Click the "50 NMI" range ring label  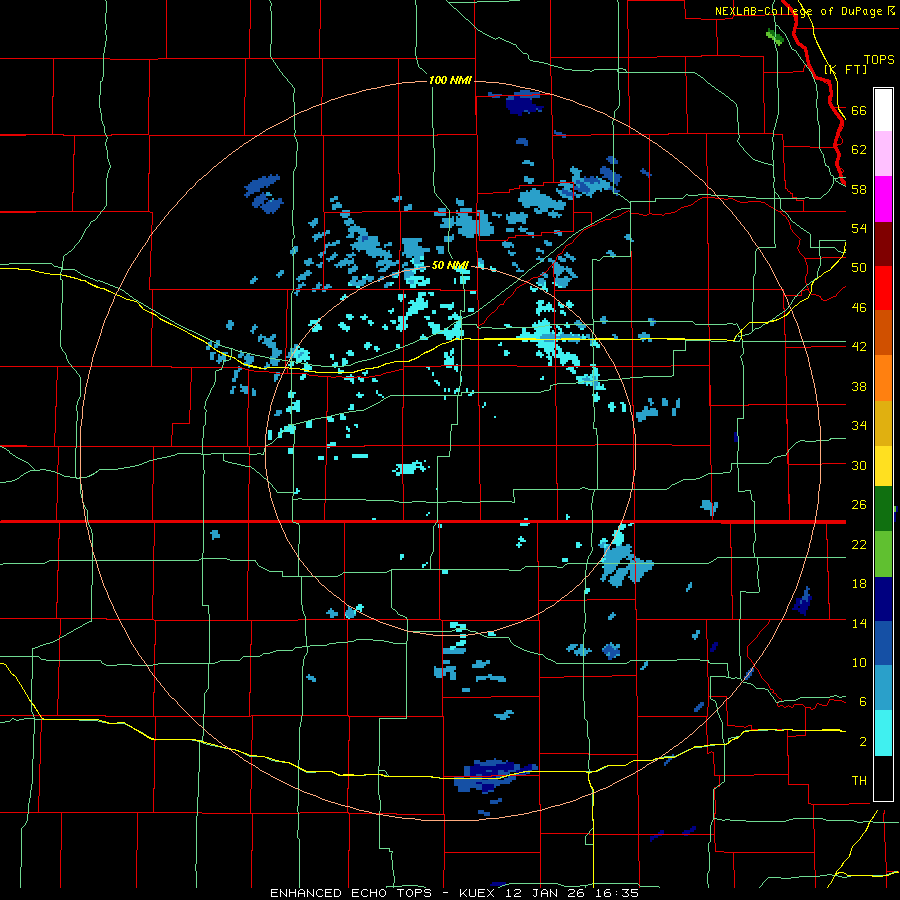point(450,265)
